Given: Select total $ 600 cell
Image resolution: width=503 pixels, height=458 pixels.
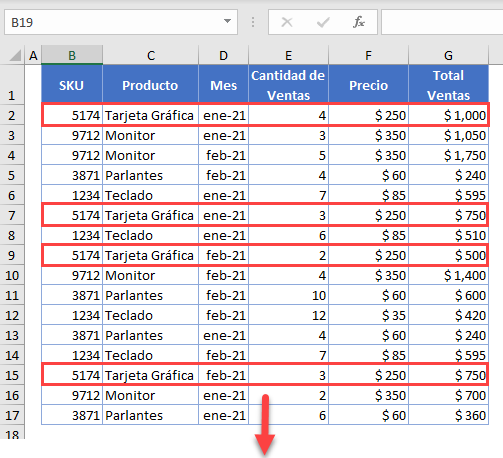Looking at the screenshot, I should pyautogui.click(x=448, y=295).
